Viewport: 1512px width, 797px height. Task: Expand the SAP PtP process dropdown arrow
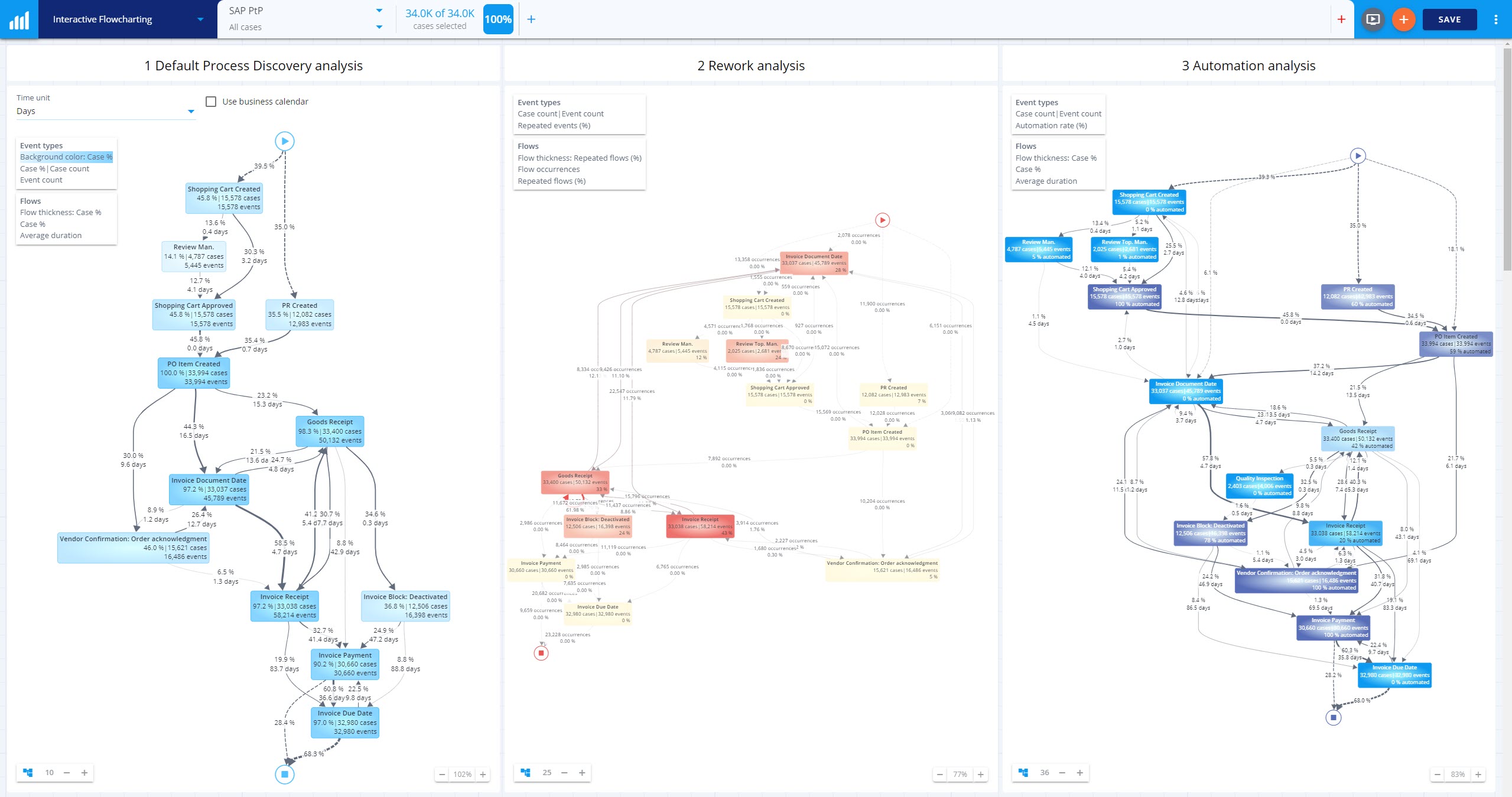tap(379, 11)
